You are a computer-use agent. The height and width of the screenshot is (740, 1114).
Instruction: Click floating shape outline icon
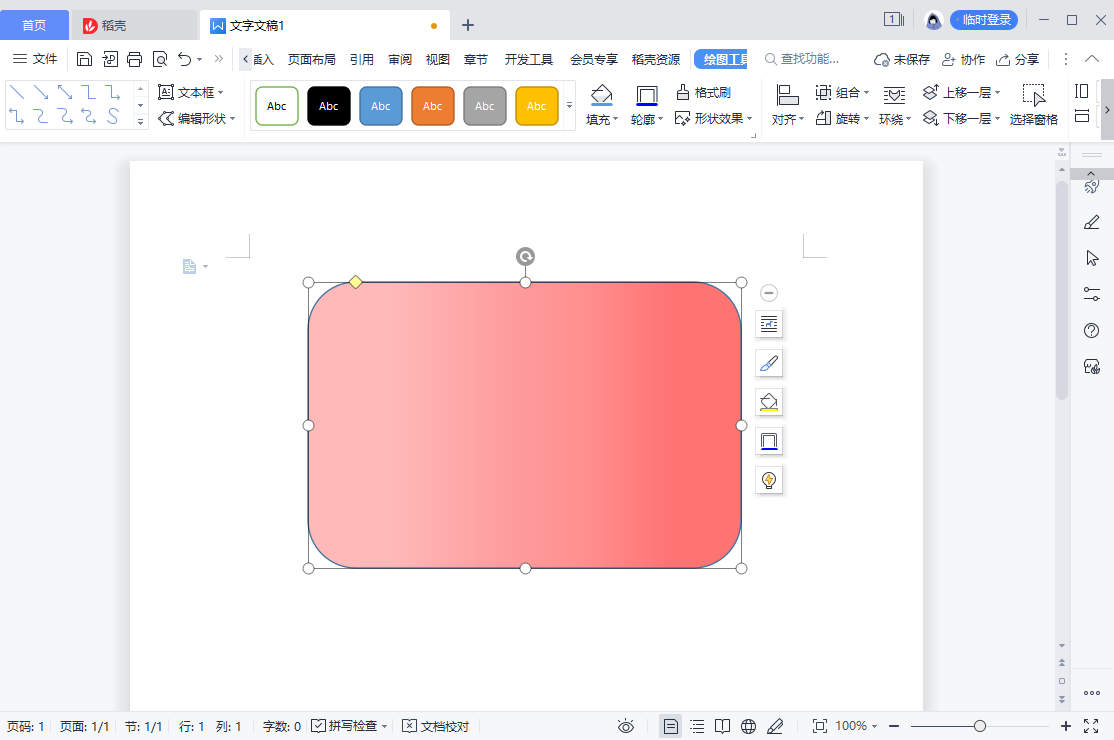coord(769,442)
